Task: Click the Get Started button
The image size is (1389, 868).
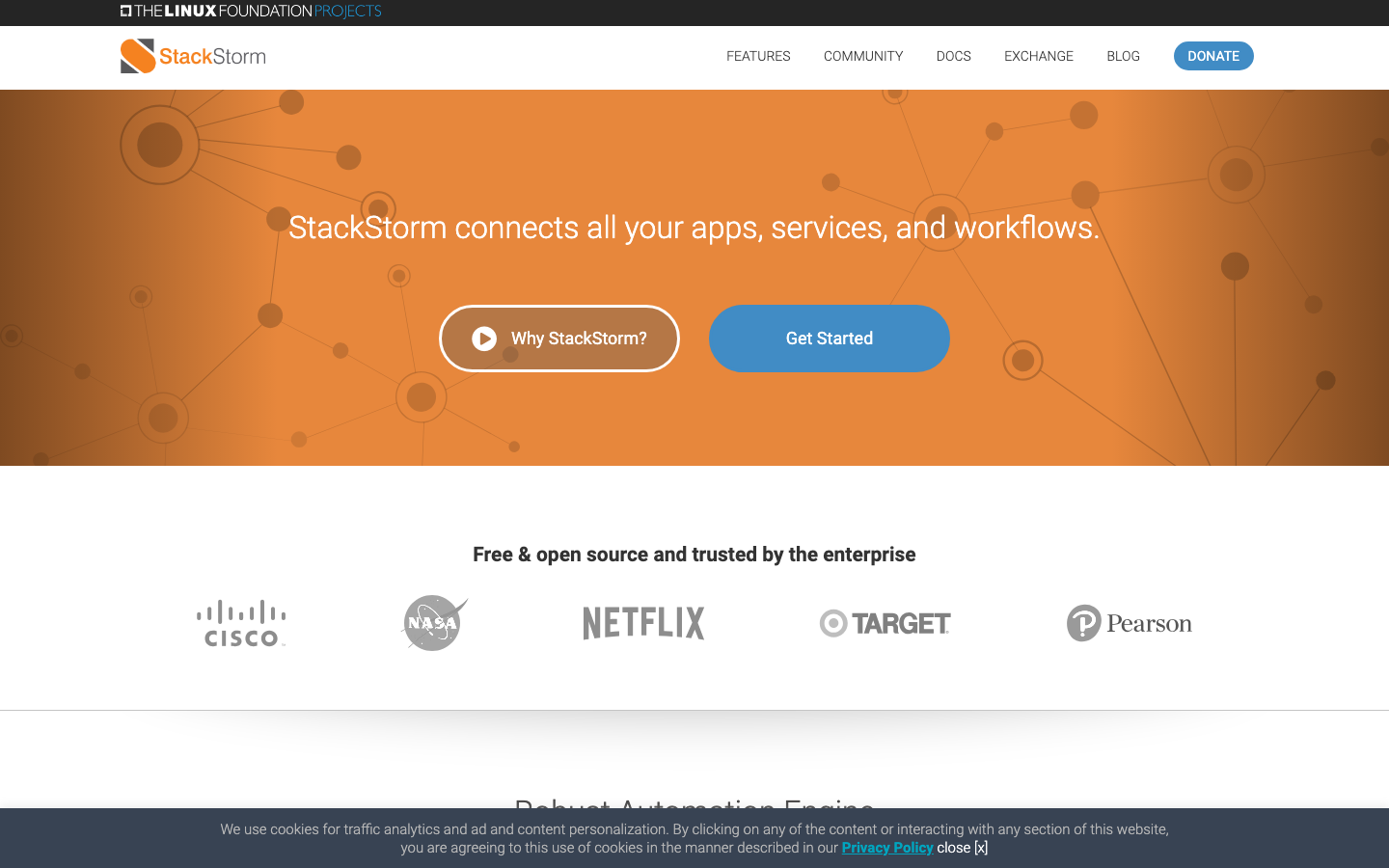Action: [830, 339]
